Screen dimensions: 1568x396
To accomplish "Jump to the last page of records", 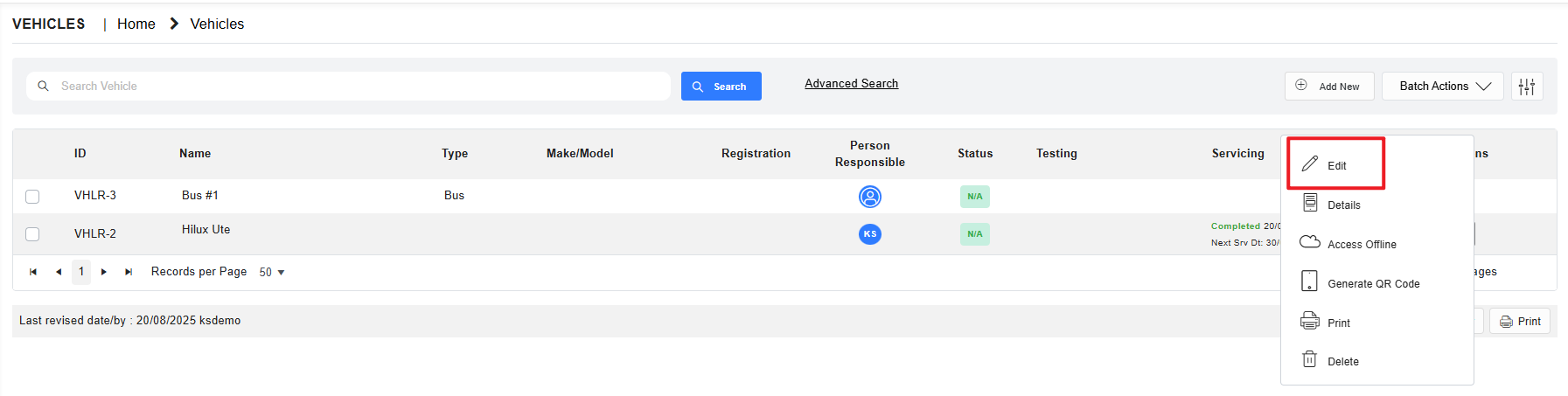I will [129, 272].
